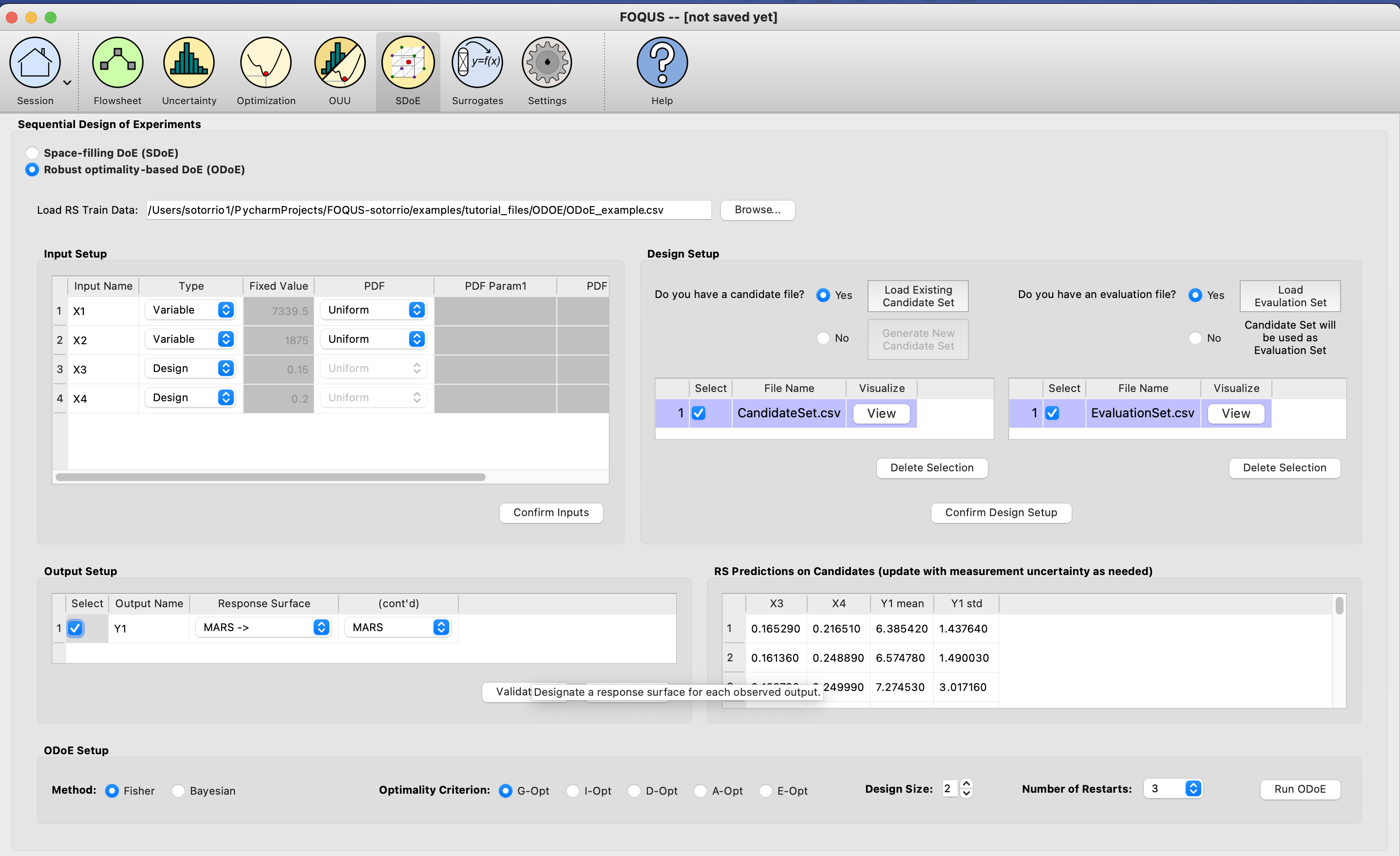The height and width of the screenshot is (856, 1400).
Task: Open the X3 Type dropdown
Action: tap(190, 368)
